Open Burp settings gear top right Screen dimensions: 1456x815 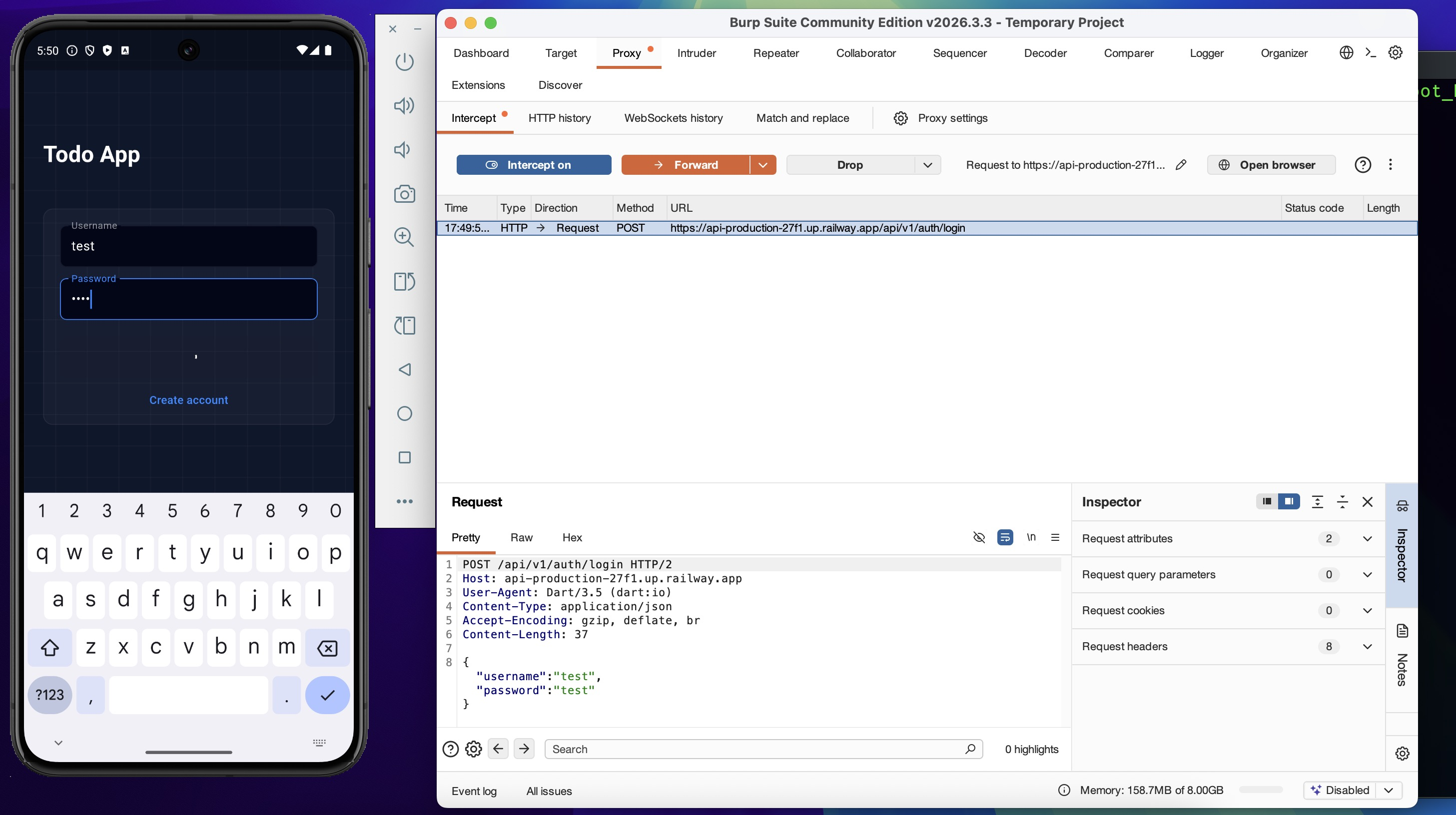pyautogui.click(x=1396, y=52)
